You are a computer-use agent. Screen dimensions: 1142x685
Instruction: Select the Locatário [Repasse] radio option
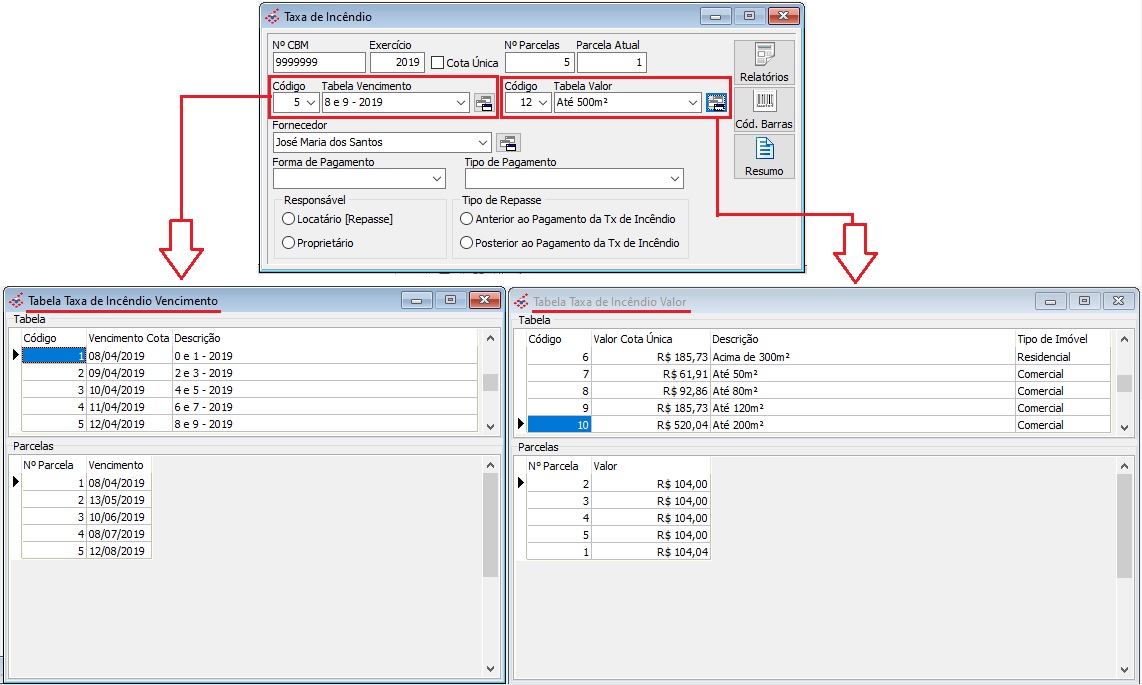click(289, 219)
